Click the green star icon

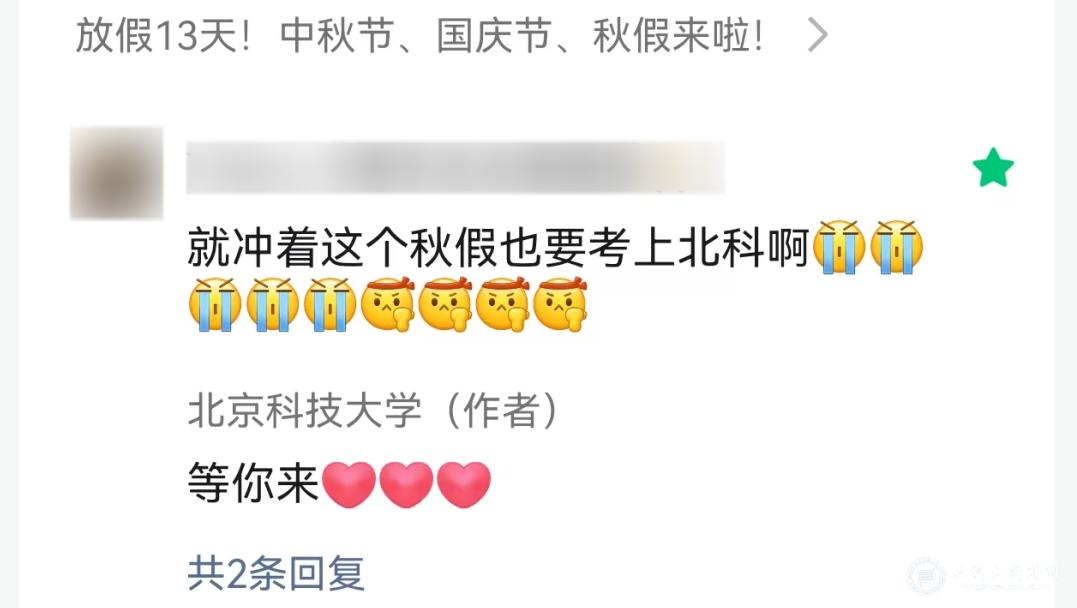pos(993,168)
